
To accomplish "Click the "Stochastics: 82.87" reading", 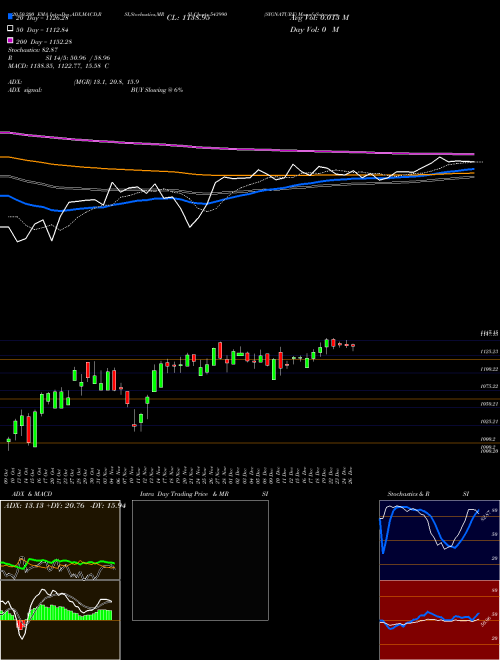I will (x=33, y=50).
